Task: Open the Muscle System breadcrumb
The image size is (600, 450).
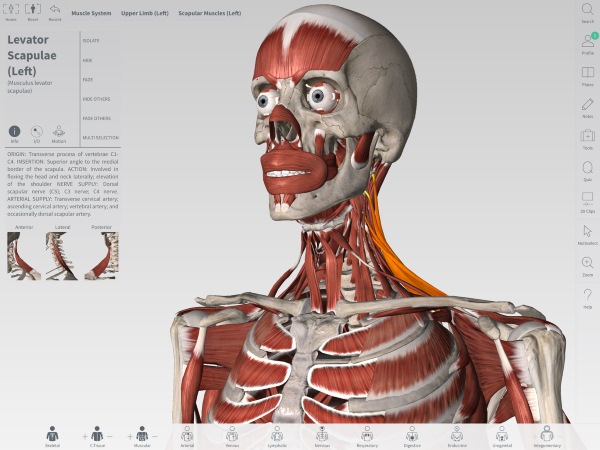Action: tap(91, 13)
